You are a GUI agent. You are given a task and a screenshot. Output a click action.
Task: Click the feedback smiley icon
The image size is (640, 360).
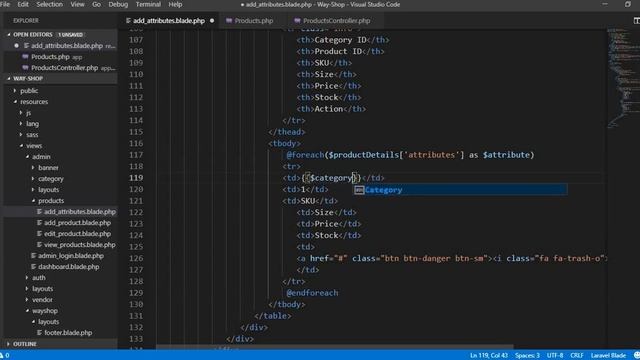tap(636, 356)
